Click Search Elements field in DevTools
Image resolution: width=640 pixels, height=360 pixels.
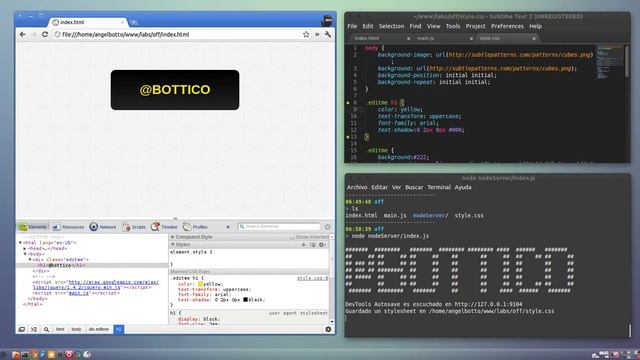[279, 227]
